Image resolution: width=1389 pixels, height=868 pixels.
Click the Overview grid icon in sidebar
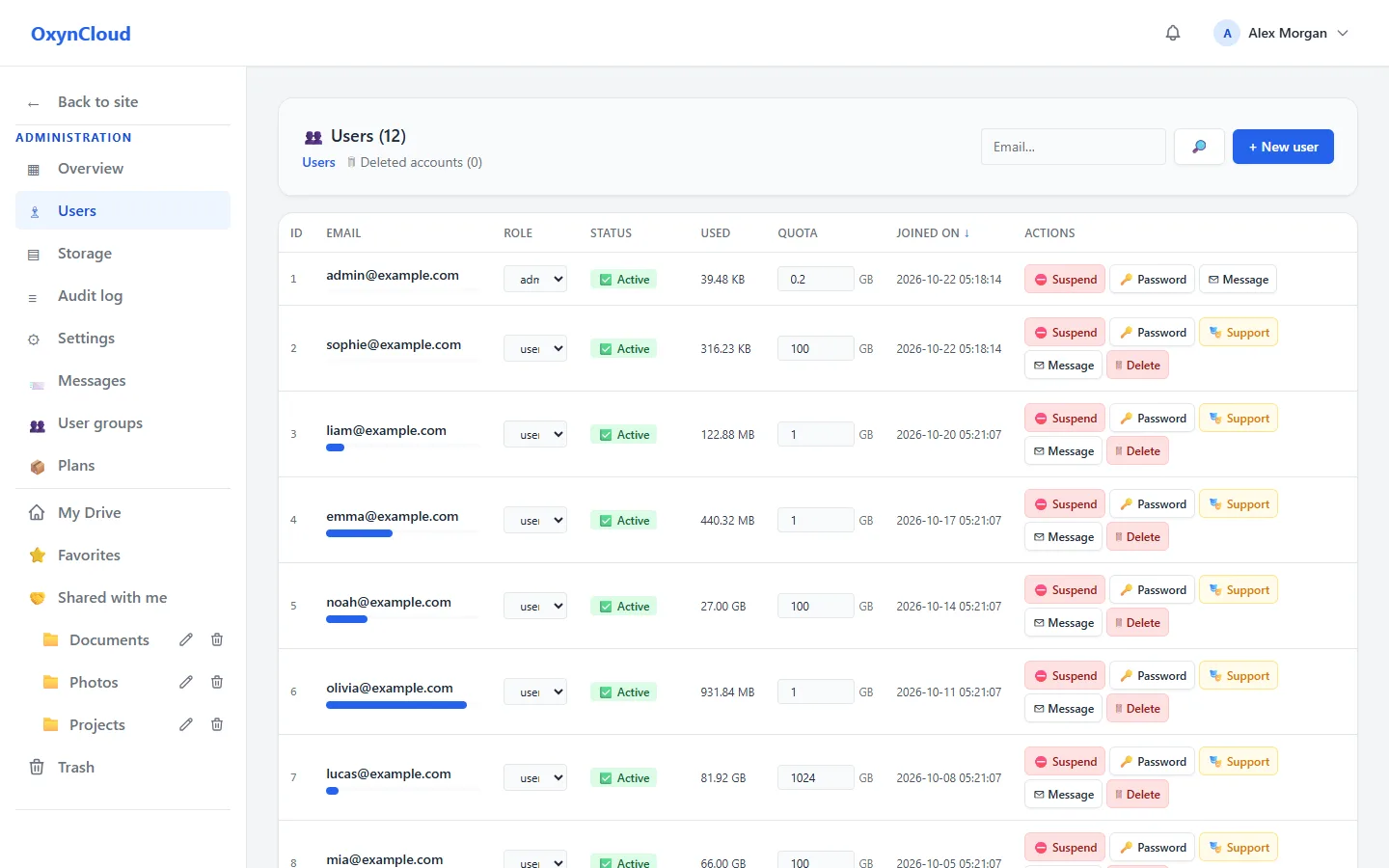click(34, 170)
